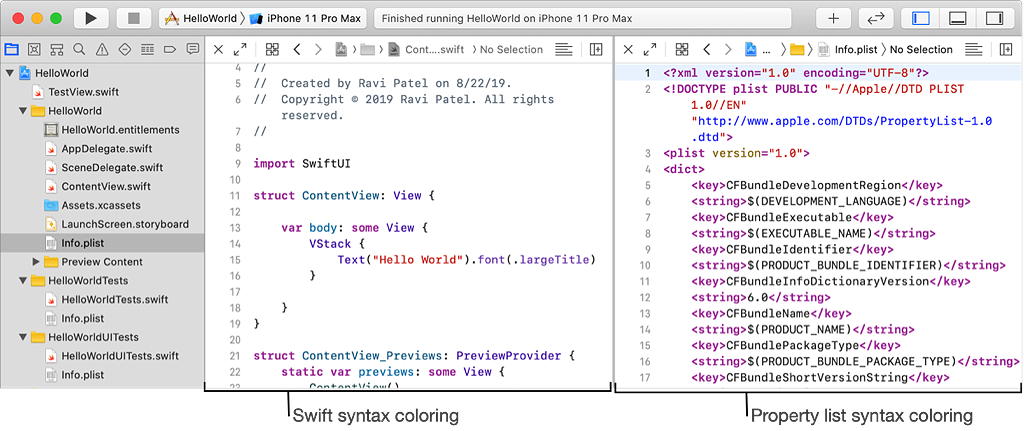Show the Debug navigator tab

click(x=148, y=49)
